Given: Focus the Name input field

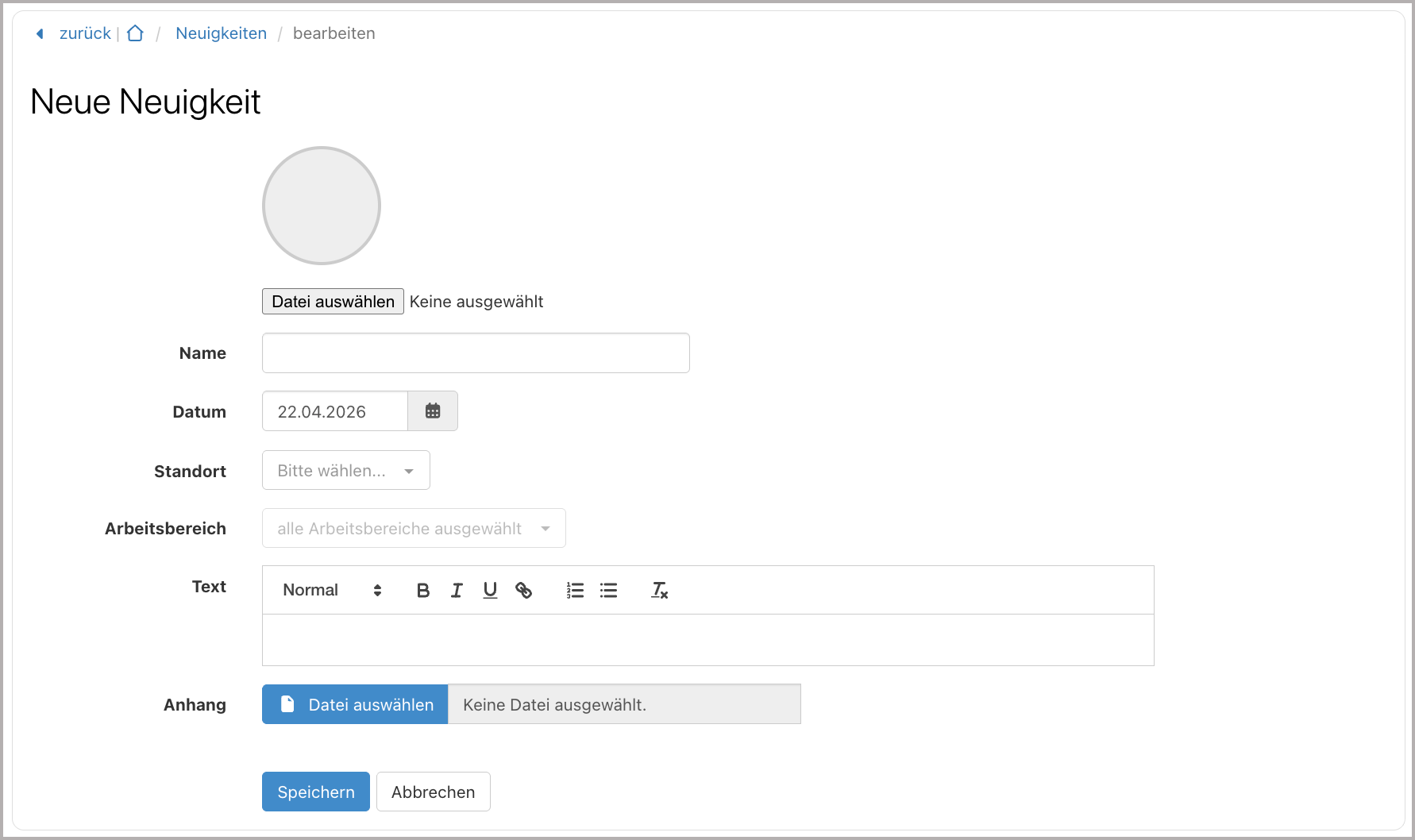Looking at the screenshot, I should click(476, 353).
